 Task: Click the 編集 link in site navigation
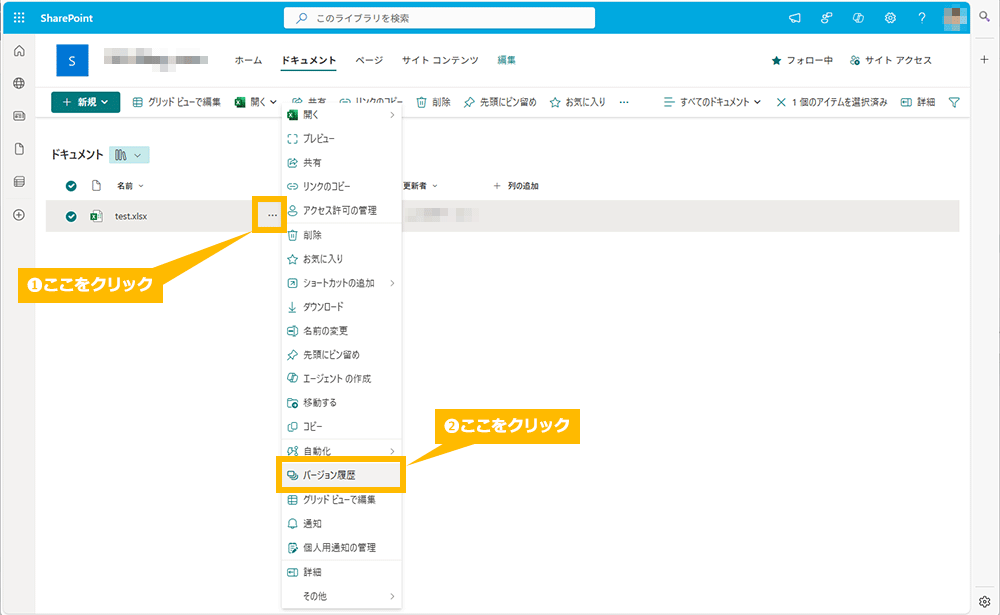coord(506,60)
